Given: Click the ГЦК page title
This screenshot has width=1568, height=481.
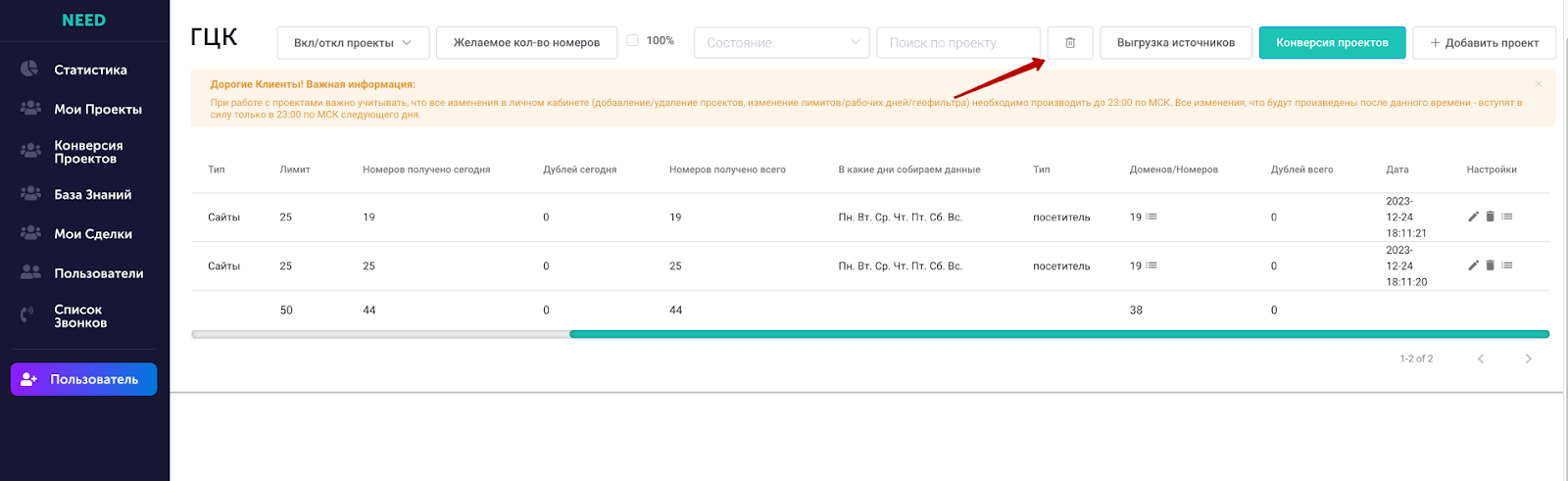Looking at the screenshot, I should click(214, 38).
